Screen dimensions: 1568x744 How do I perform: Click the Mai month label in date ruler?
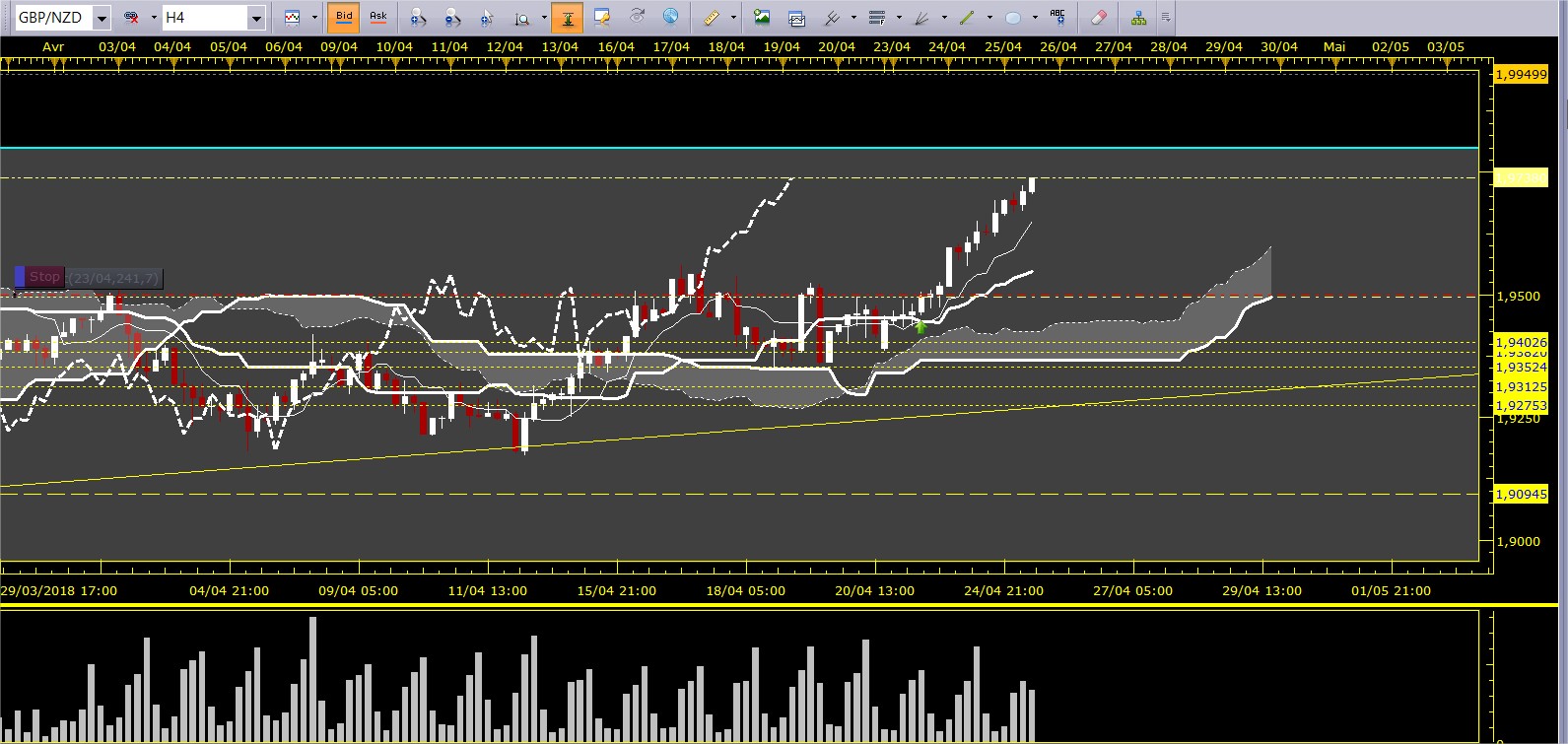click(x=1334, y=46)
